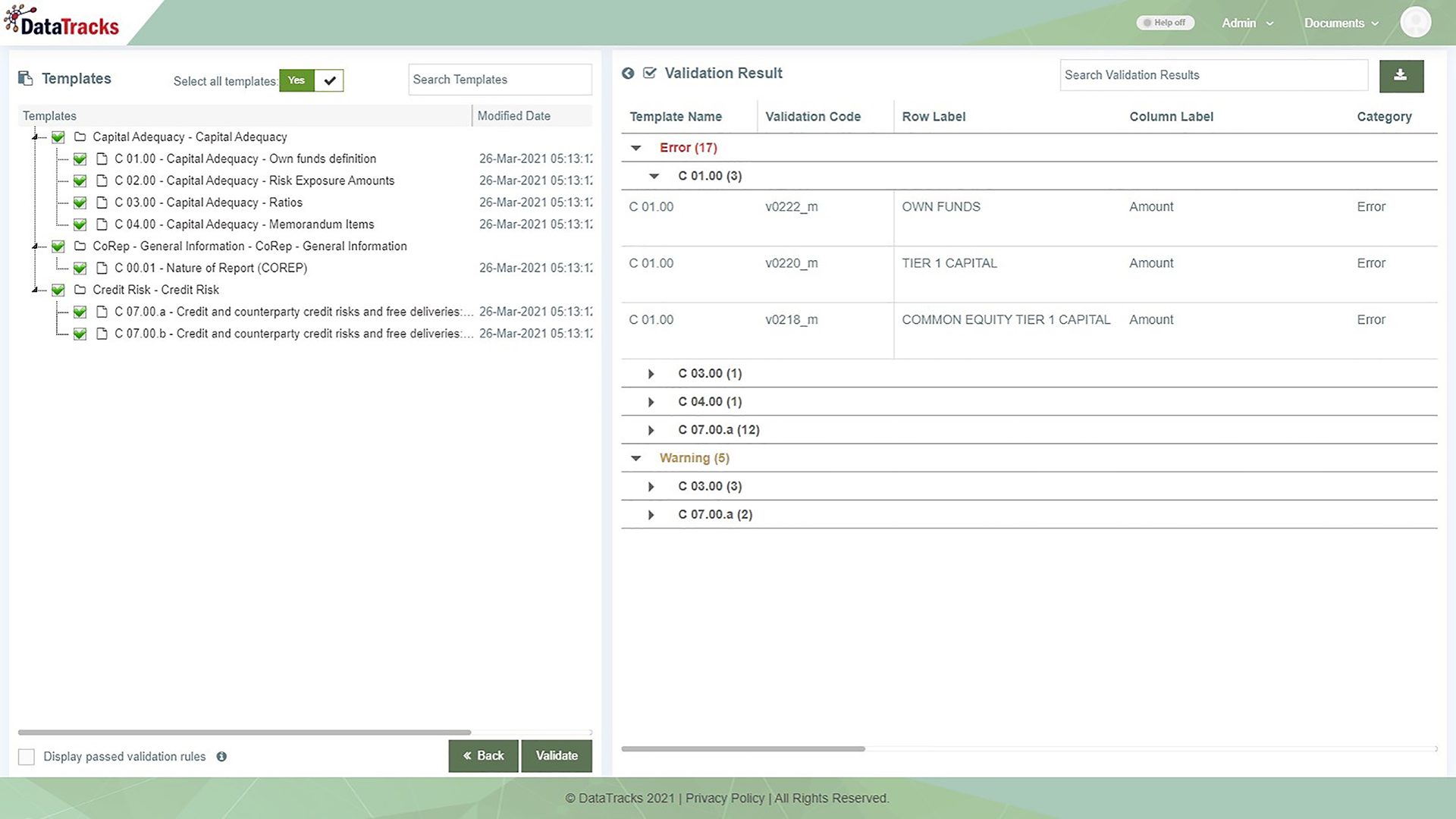This screenshot has height=819, width=1456.
Task: Sort by Row Label column header
Action: [934, 117]
